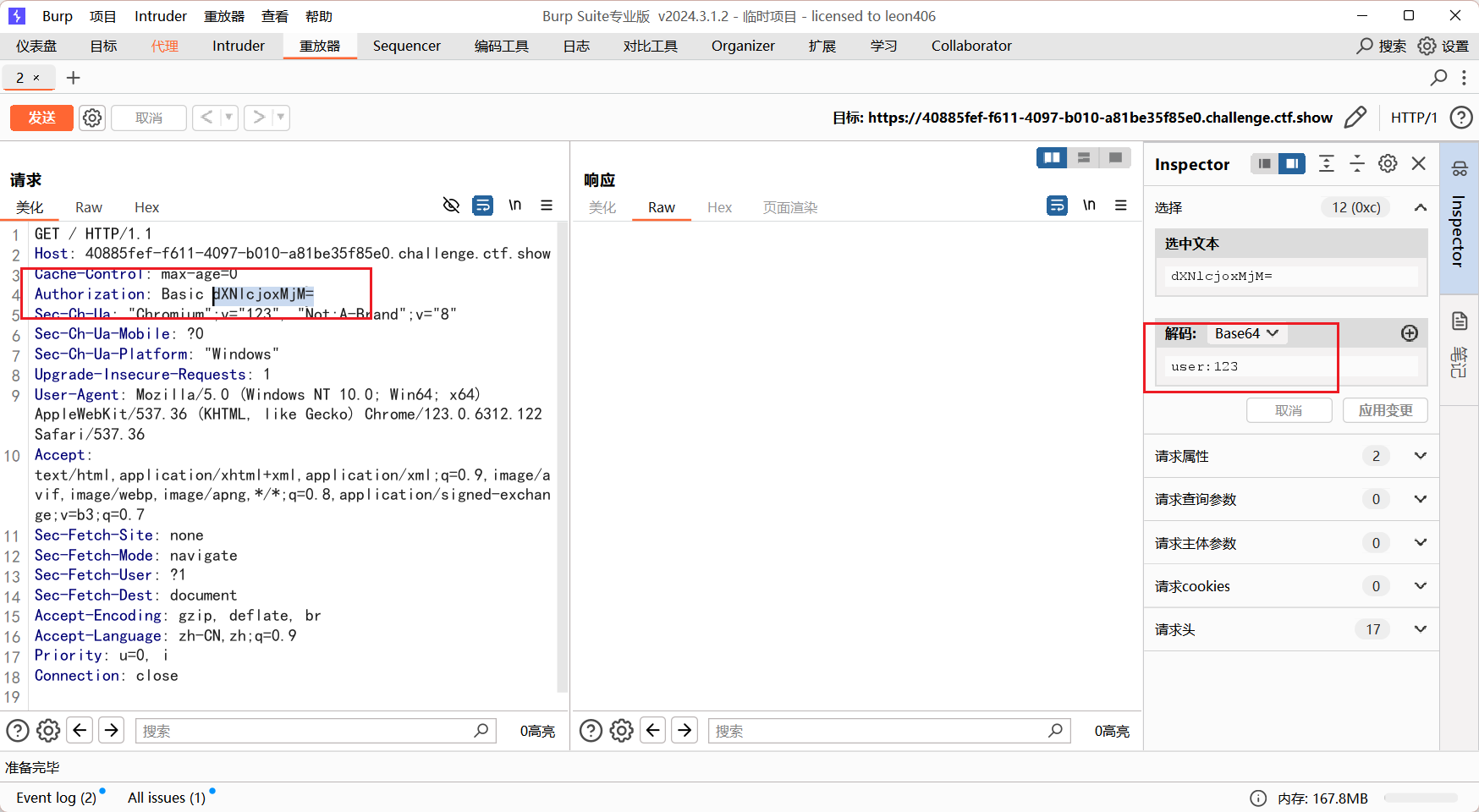Image resolution: width=1479 pixels, height=812 pixels.
Task: Collapse the 选择 selection section
Action: pyautogui.click(x=1421, y=207)
